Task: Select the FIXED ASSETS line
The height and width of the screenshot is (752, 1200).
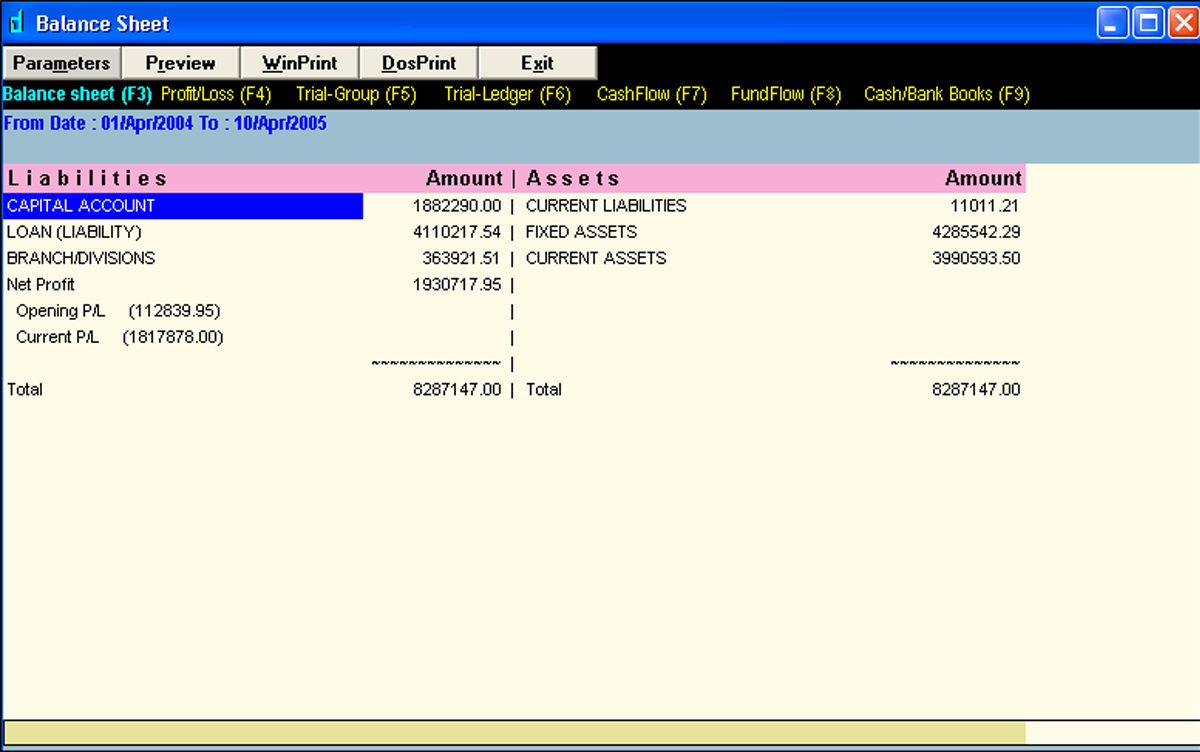Action: click(x=581, y=232)
